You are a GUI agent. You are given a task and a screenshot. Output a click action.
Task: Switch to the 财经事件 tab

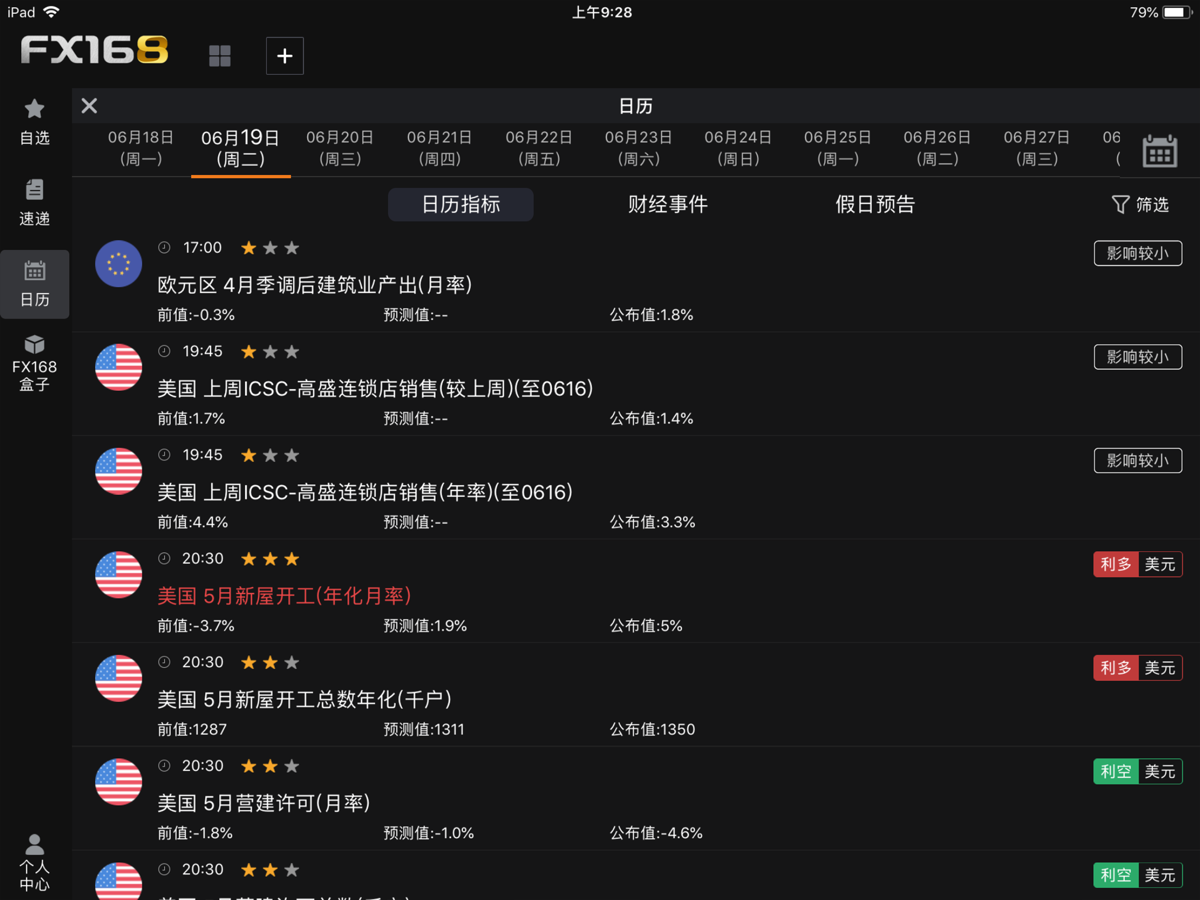668,204
